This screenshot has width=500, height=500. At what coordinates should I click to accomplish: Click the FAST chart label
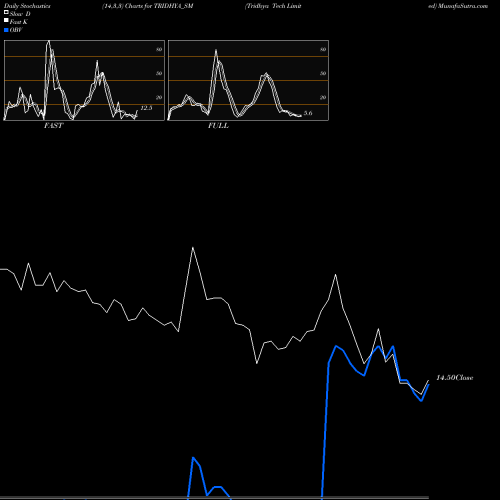pos(53,126)
